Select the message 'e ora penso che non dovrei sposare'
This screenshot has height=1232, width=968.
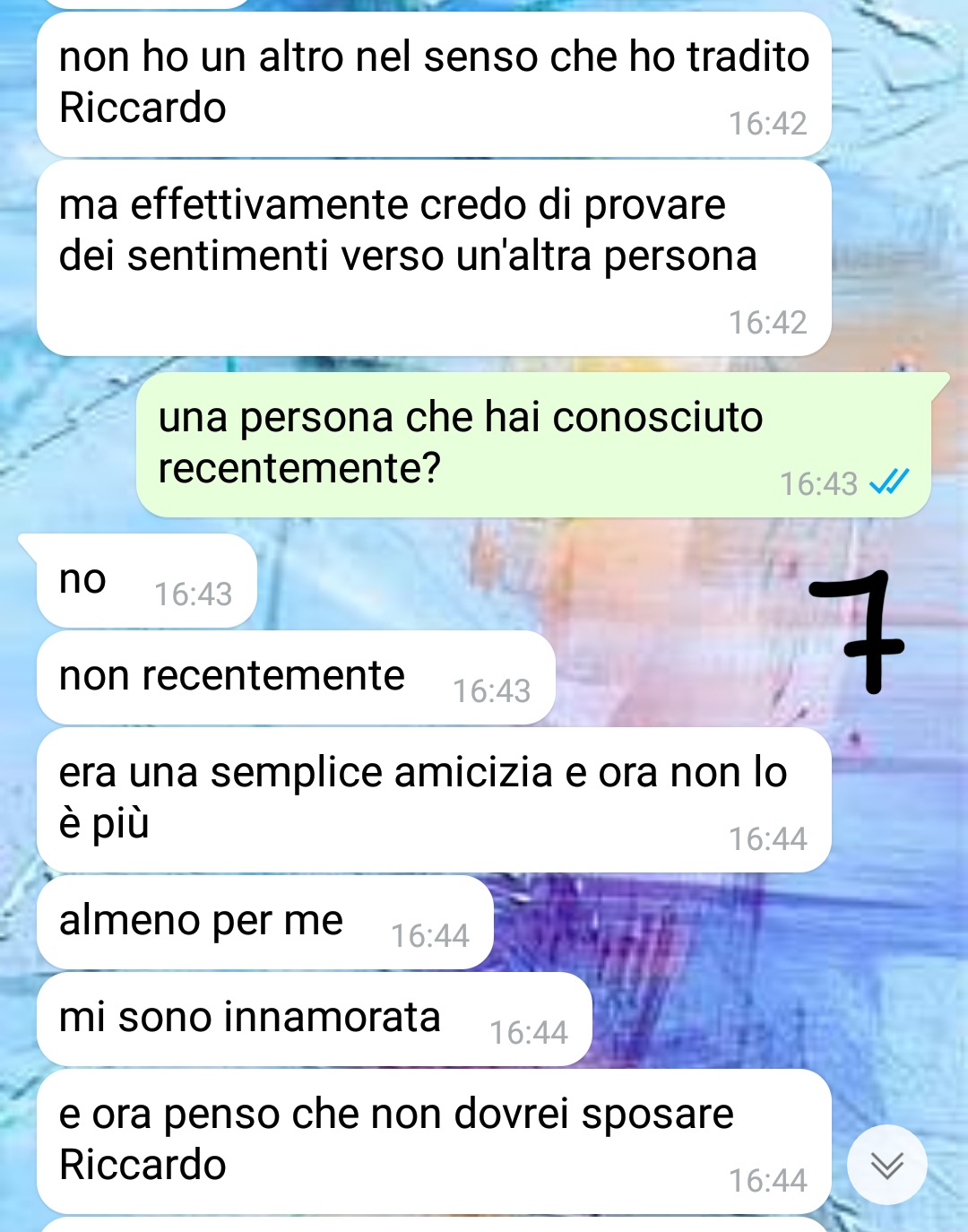pos(434,1141)
